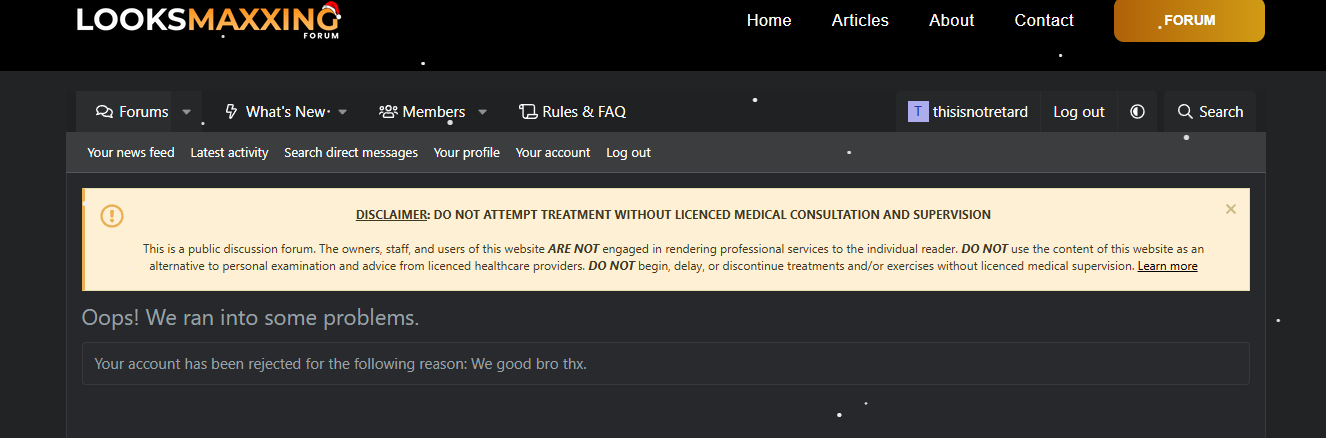Toggle dark/light style variation

point(1137,112)
